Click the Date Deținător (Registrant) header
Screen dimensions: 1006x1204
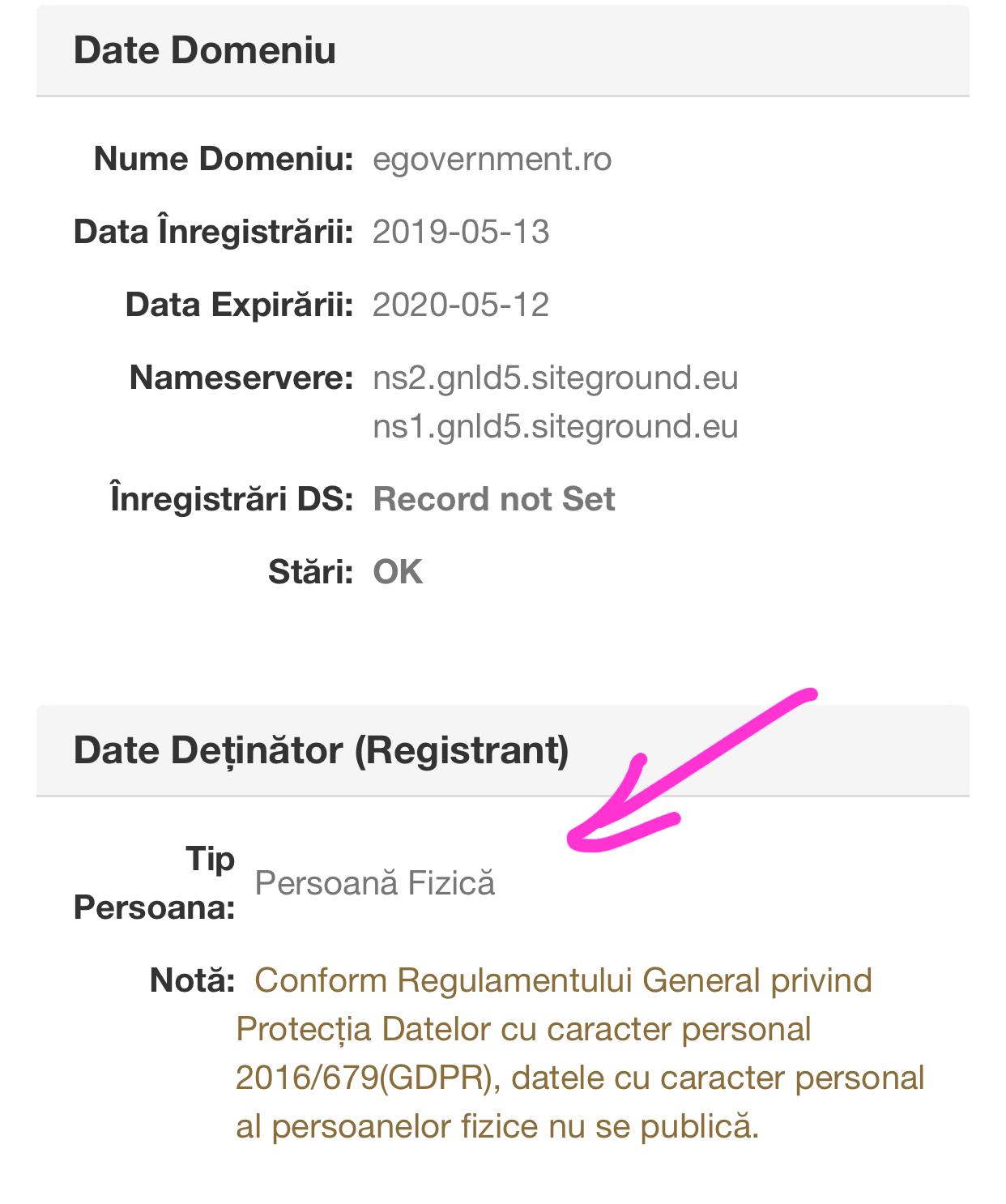(321, 750)
